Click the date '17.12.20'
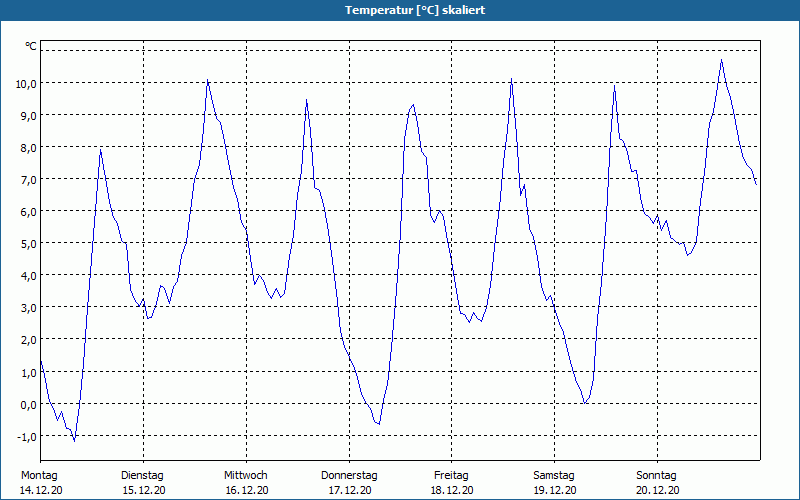 click(349, 491)
